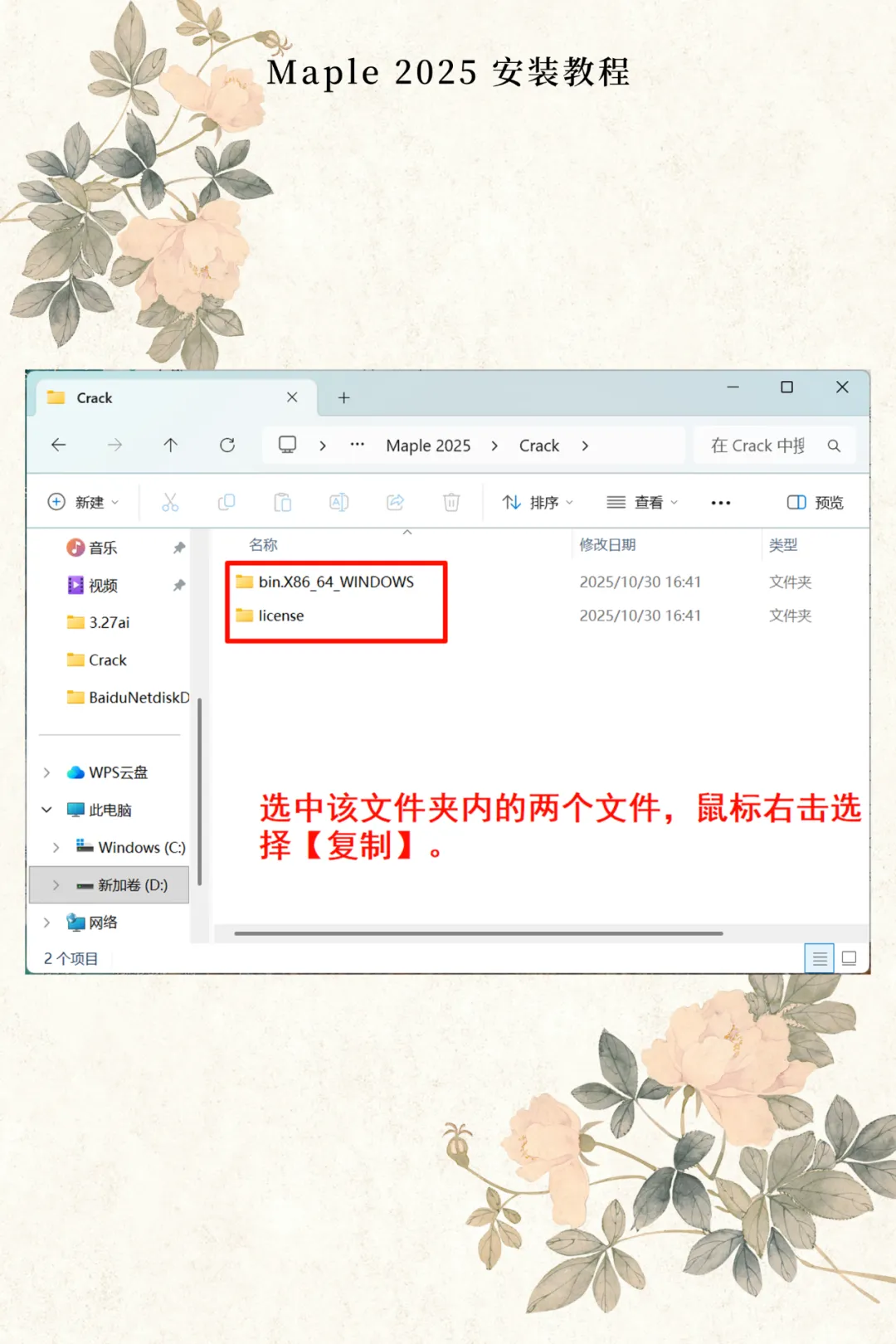This screenshot has width=896, height=1344.
Task: Click chevron after Maple 2025 breadcrumb
Action: click(494, 446)
